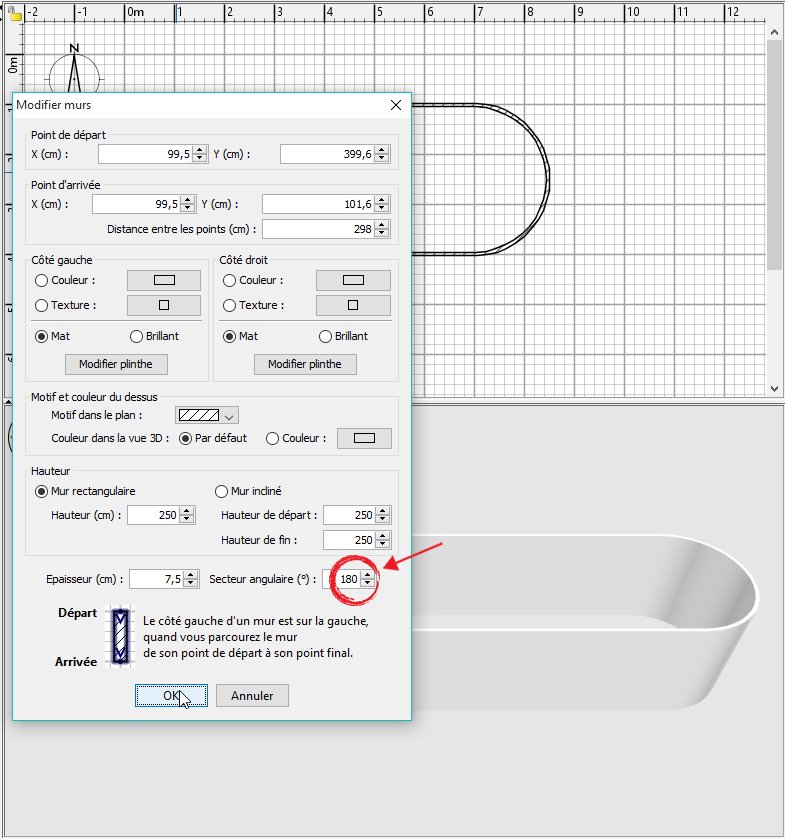This screenshot has width=785, height=839.
Task: Click the Hauteur de fin field
Action: pyautogui.click(x=349, y=540)
